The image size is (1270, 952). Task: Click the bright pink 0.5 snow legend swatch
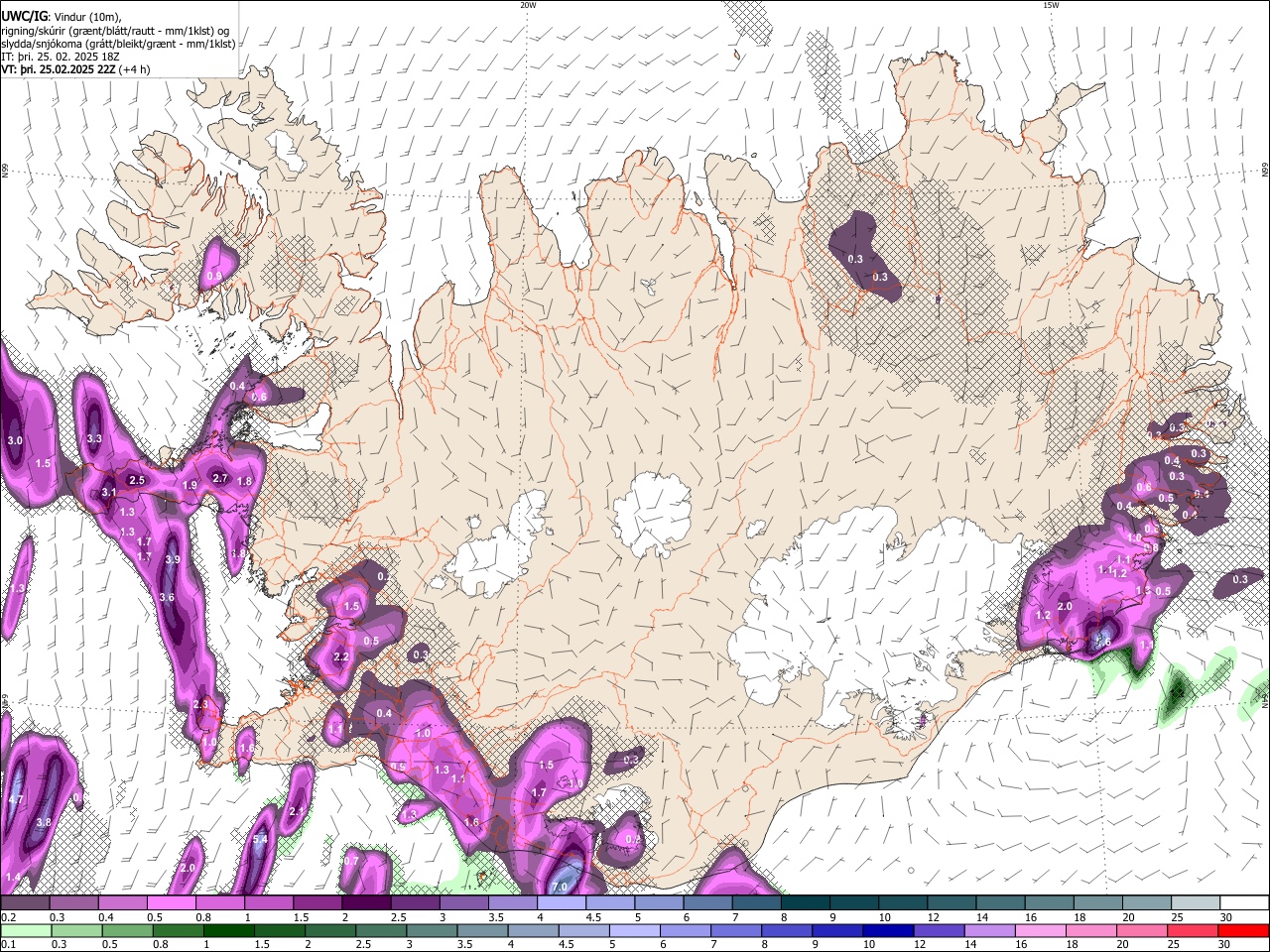point(172,903)
